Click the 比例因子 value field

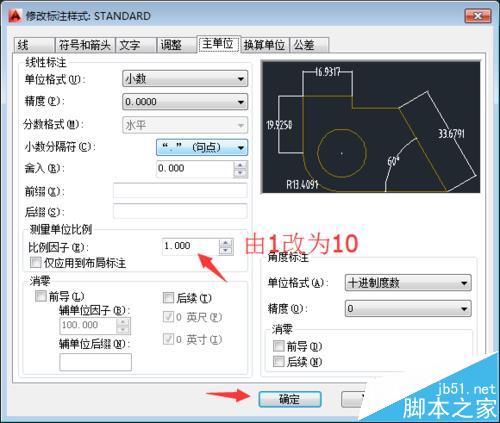(190, 247)
